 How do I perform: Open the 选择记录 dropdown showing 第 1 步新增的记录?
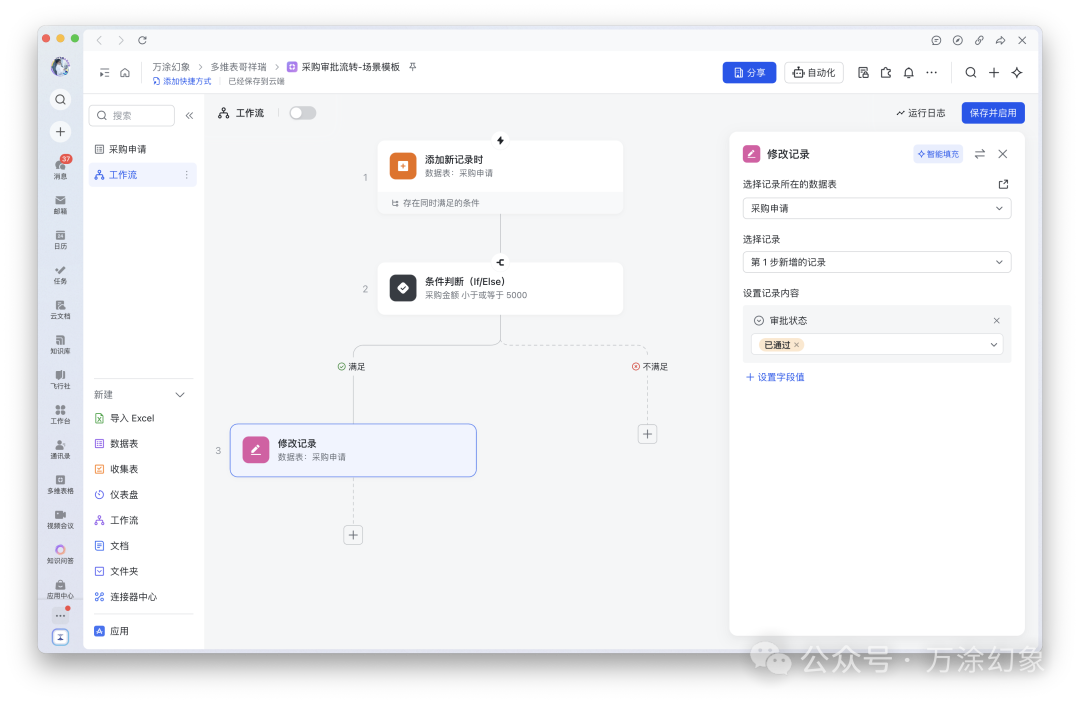click(x=876, y=261)
